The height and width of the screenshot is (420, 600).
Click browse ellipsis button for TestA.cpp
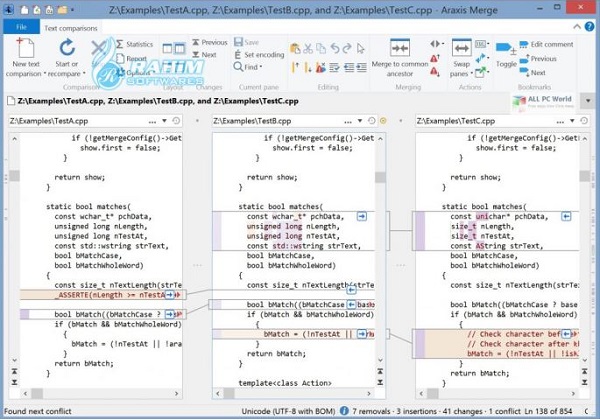pyautogui.click(x=152, y=121)
